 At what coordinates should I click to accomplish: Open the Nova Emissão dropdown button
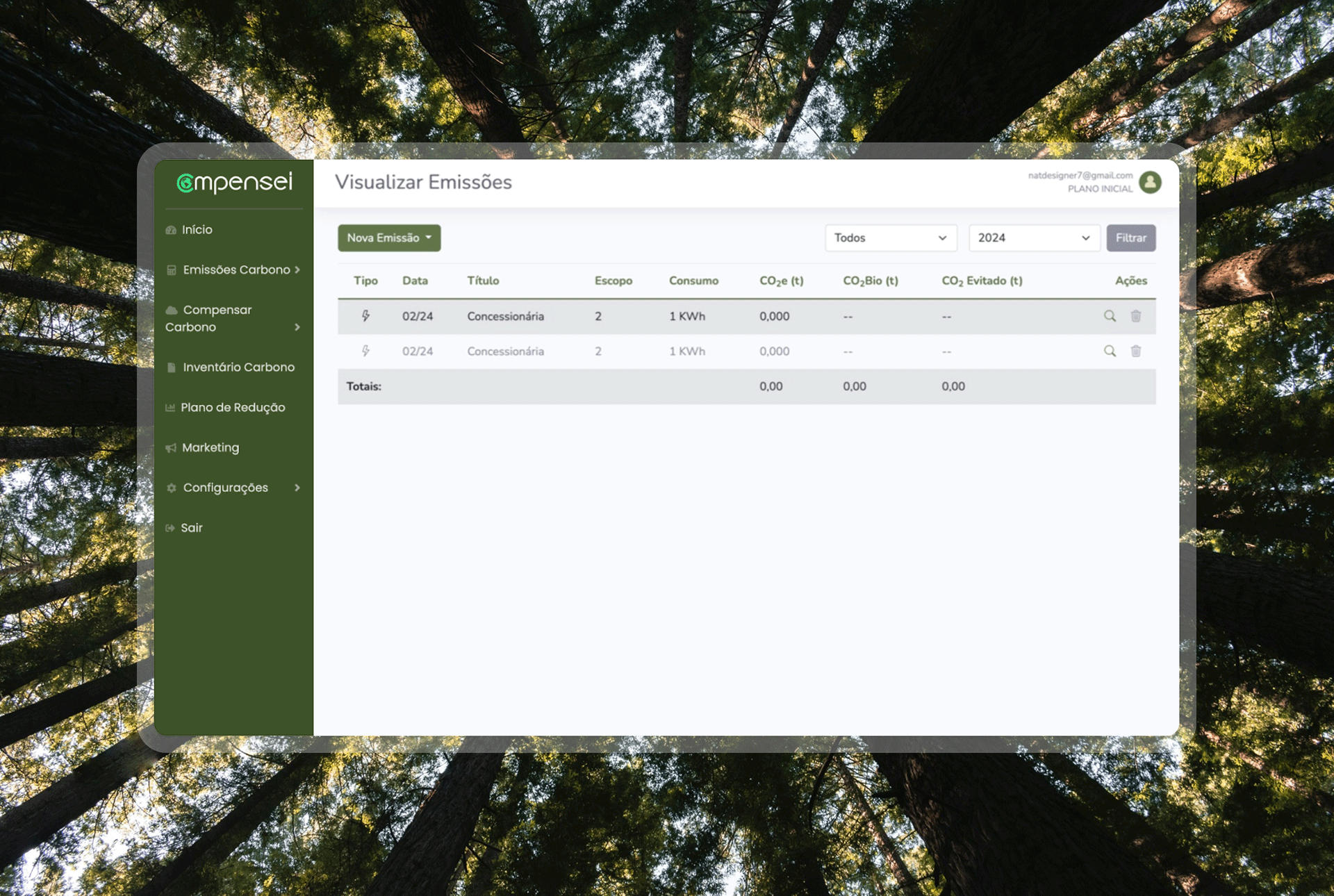tap(389, 238)
